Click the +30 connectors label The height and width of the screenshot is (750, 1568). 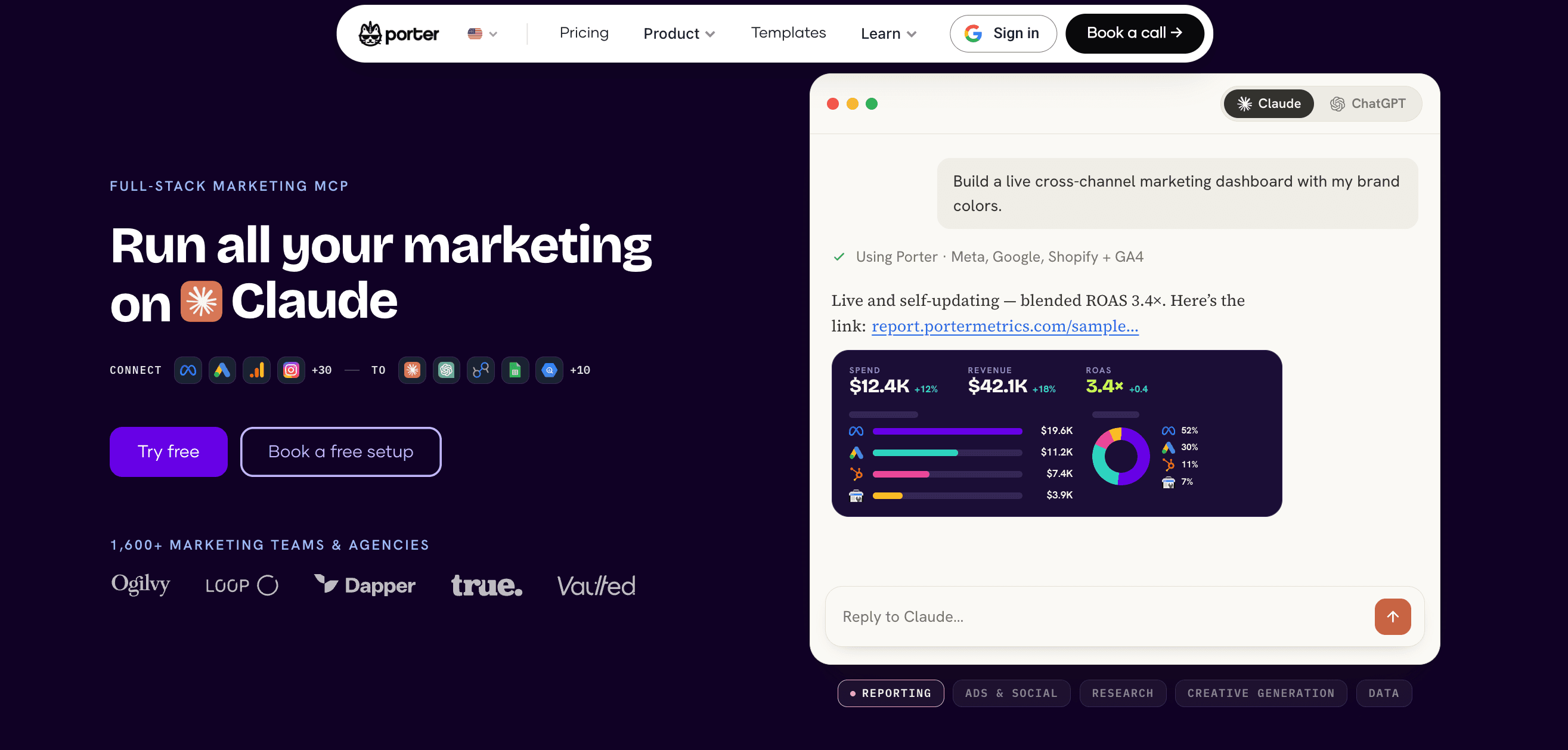321,370
